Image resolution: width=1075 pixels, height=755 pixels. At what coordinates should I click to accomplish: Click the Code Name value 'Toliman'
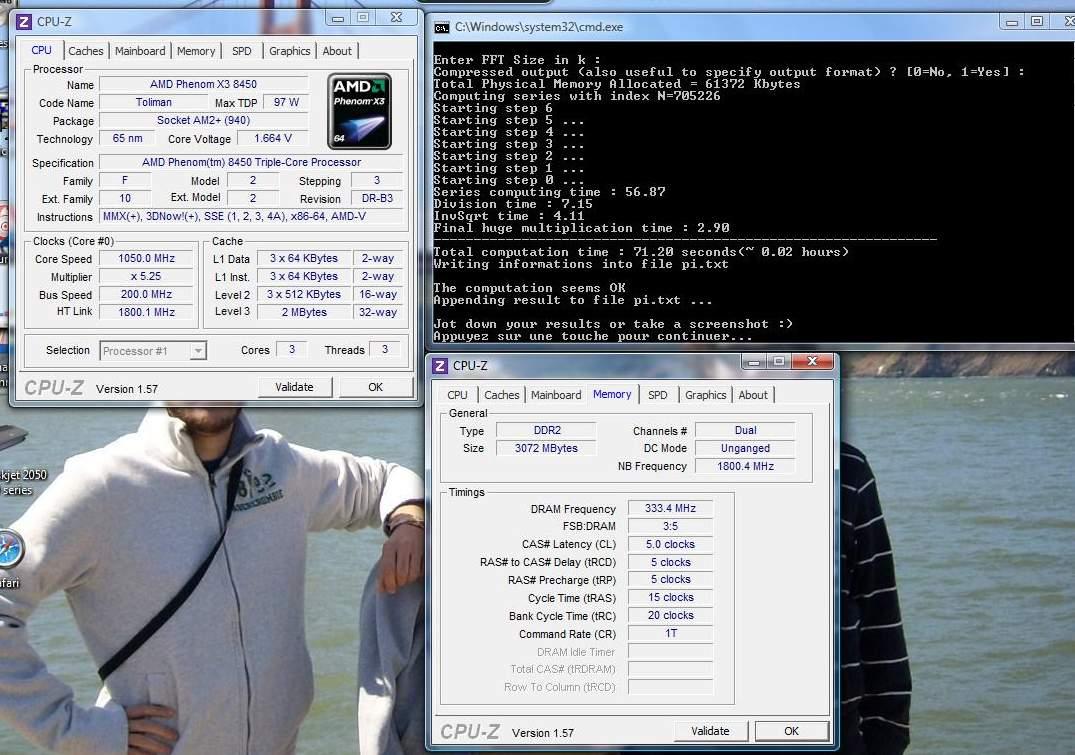[x=154, y=102]
